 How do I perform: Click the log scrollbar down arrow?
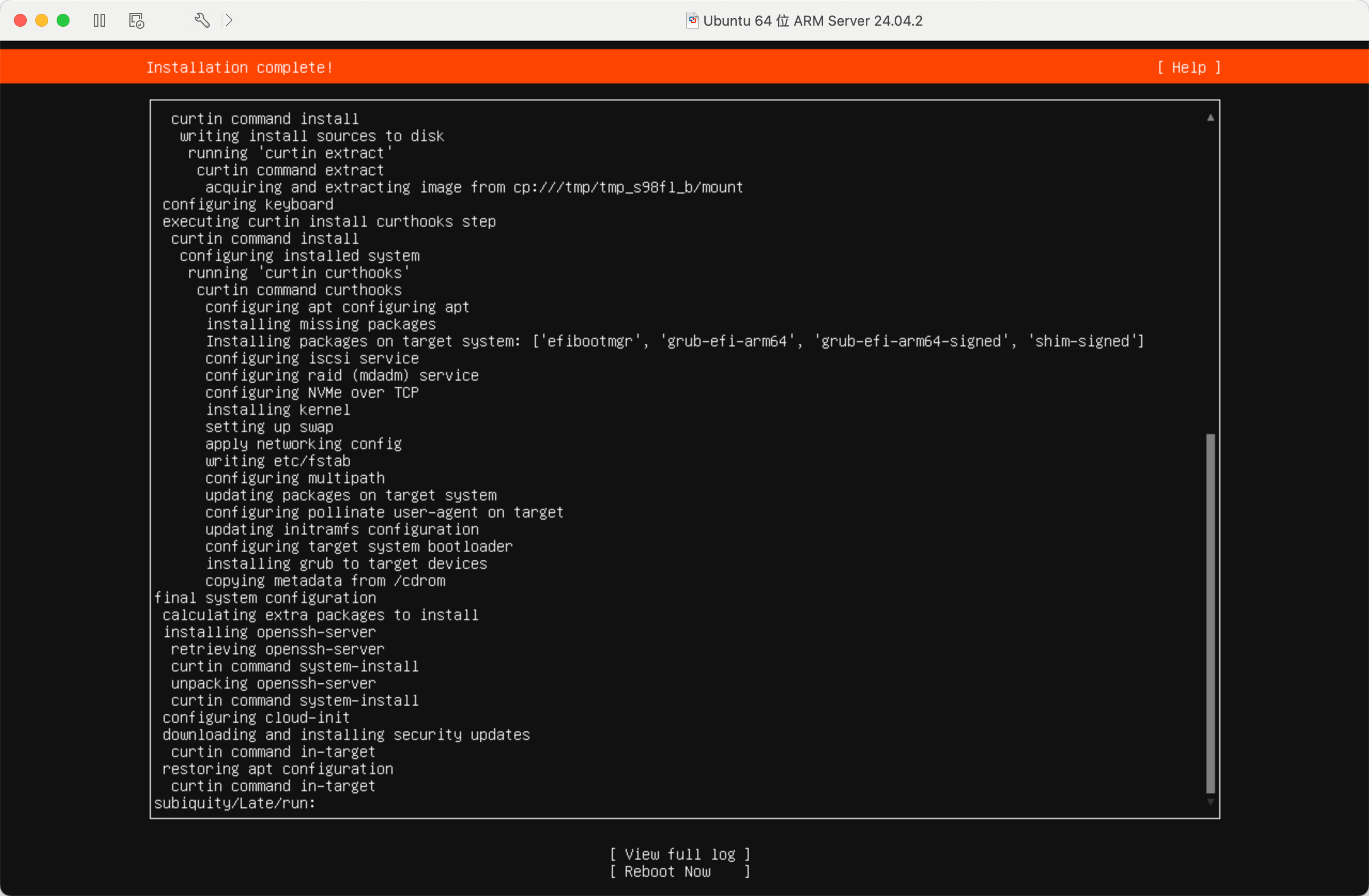pyautogui.click(x=1210, y=802)
